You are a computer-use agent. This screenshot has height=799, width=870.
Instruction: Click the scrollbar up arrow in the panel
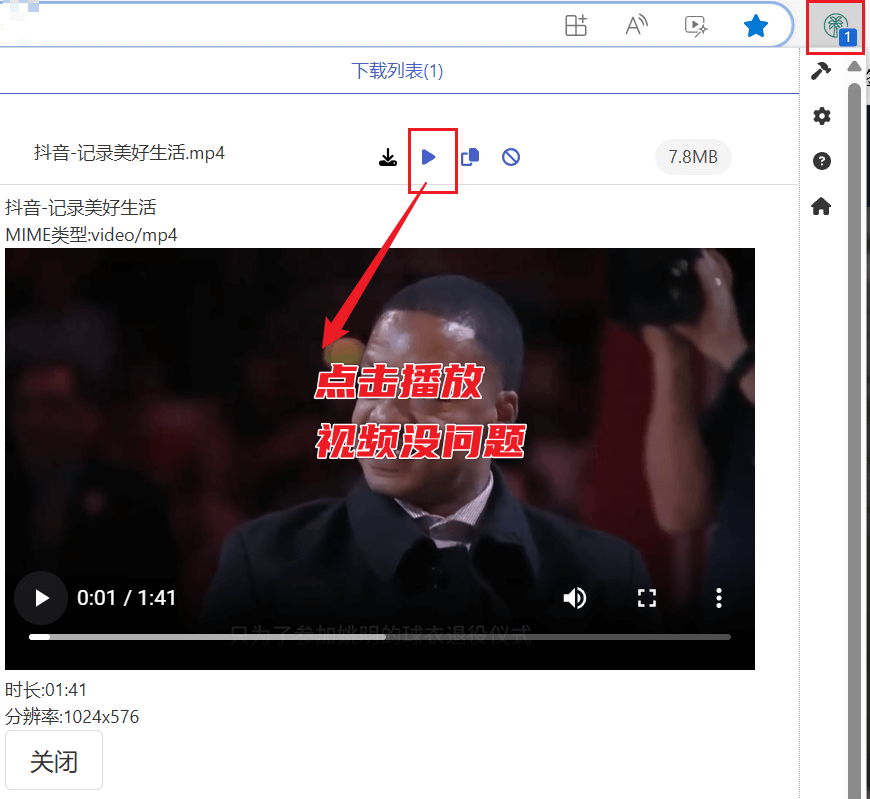click(x=852, y=66)
